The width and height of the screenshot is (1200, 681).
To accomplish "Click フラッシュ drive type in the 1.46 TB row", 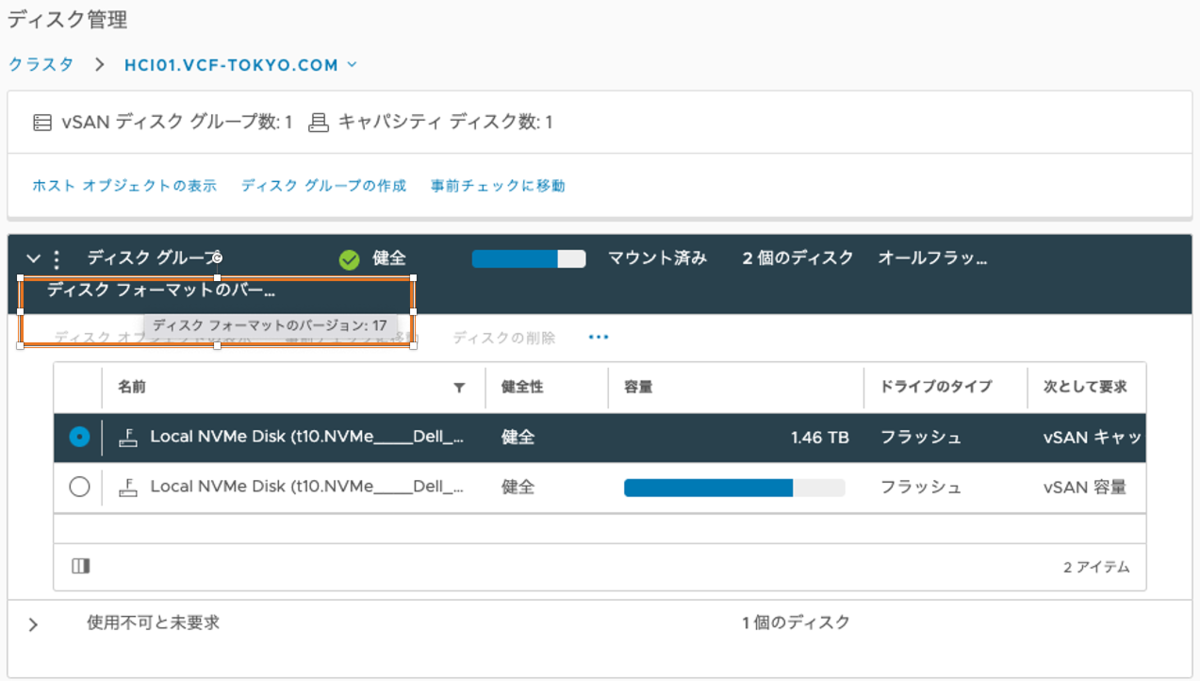I will 921,437.
